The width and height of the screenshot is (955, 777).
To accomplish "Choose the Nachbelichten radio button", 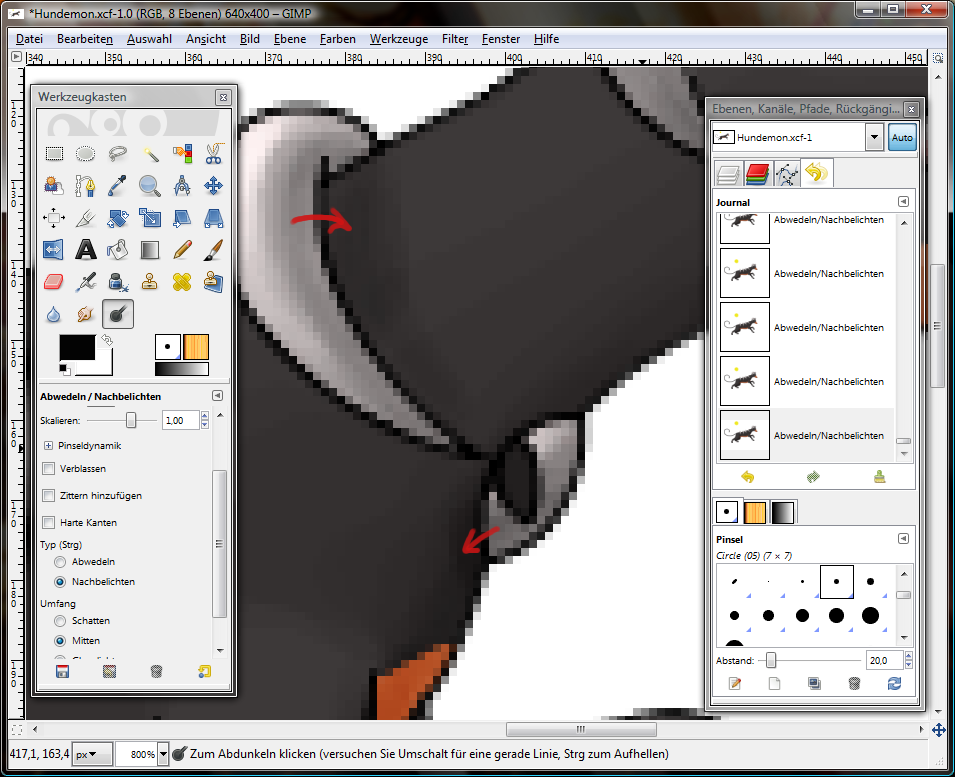I will click(x=60, y=582).
